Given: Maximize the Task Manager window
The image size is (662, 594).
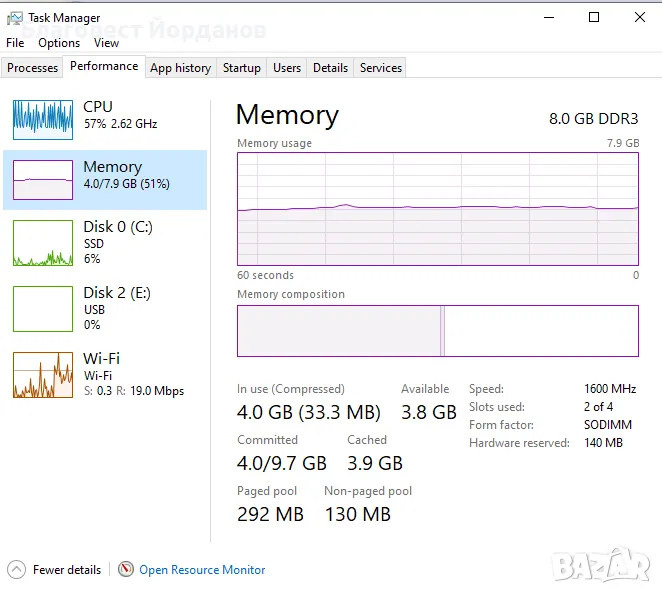Looking at the screenshot, I should (x=594, y=17).
